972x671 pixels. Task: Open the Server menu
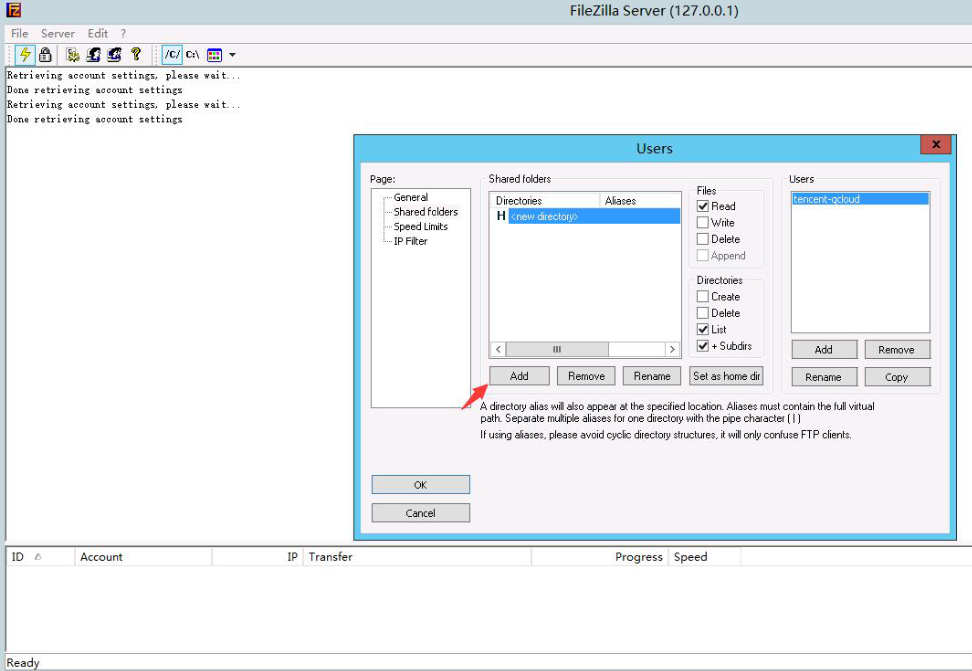(58, 33)
